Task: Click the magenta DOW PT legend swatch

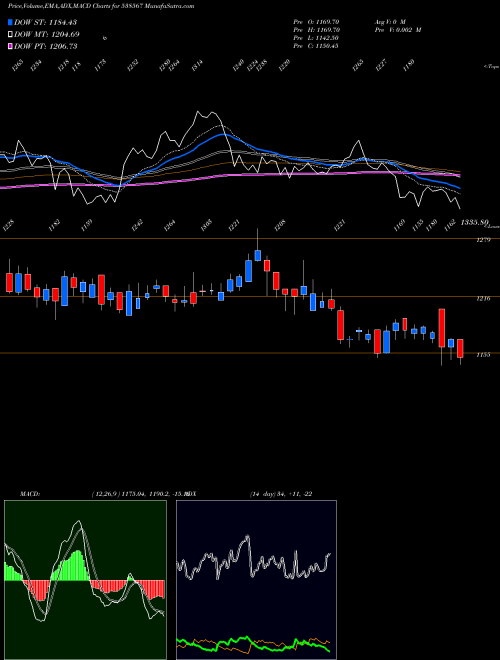Action: pyautogui.click(x=11, y=46)
